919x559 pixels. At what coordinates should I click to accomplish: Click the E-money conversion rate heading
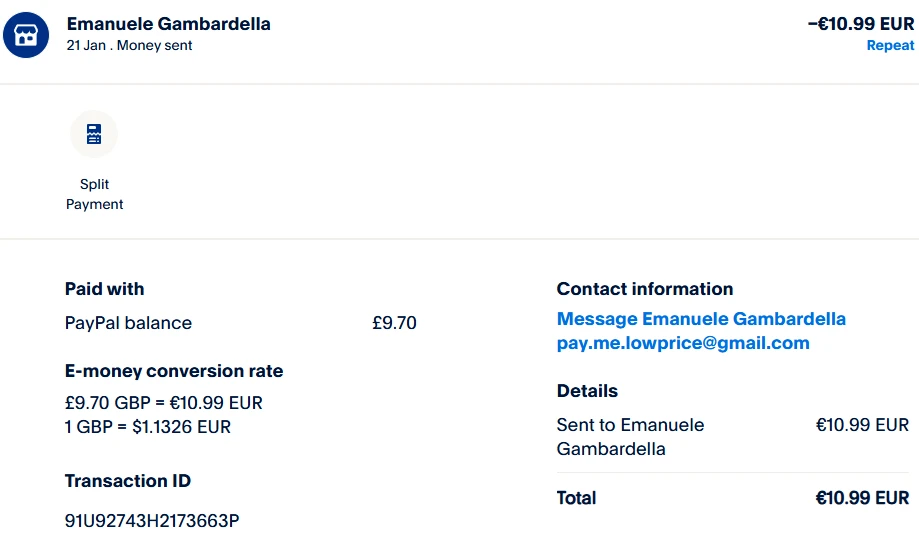click(x=174, y=371)
